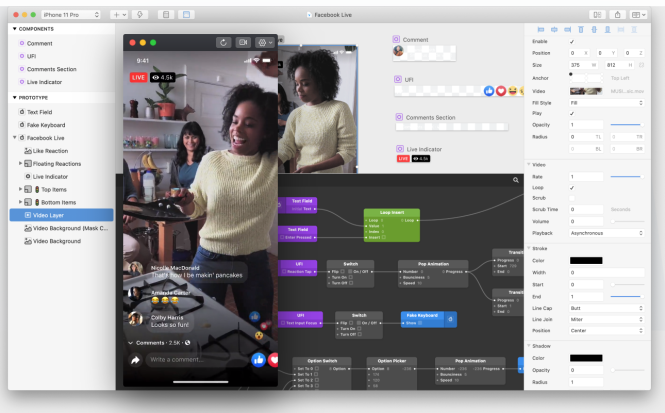Align right edges in the inspector
This screenshot has width=665, height=413.
pos(567,30)
